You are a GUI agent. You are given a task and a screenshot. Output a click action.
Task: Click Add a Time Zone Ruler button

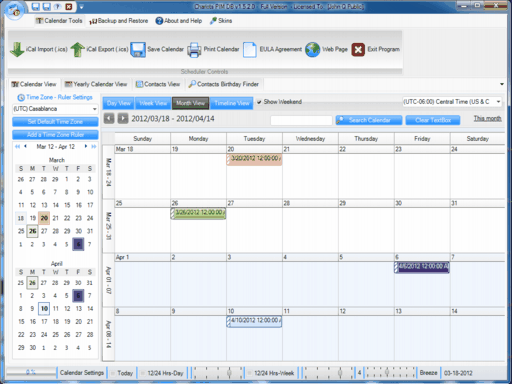55,135
